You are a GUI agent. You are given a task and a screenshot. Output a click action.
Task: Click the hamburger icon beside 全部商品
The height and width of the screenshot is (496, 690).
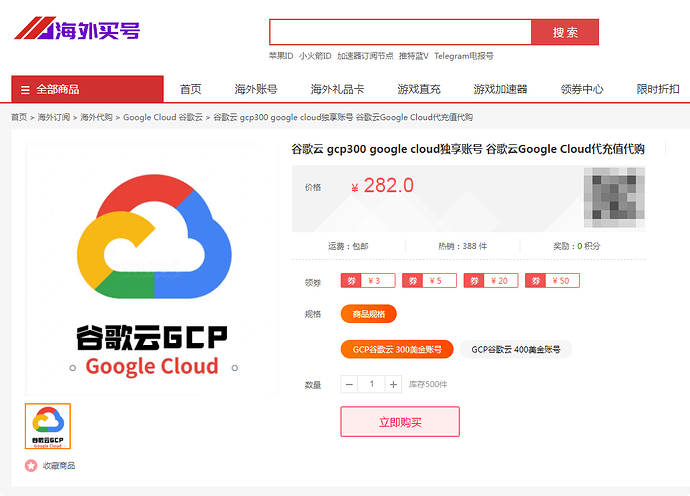(25, 90)
